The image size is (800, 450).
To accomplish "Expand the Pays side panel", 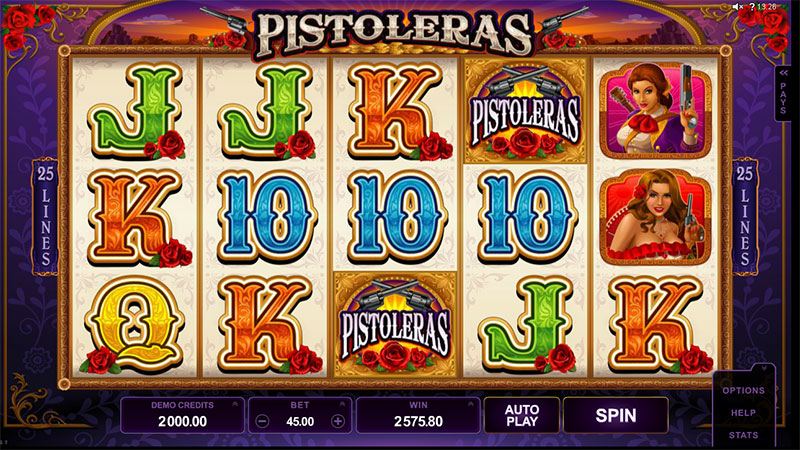I will tap(783, 93).
